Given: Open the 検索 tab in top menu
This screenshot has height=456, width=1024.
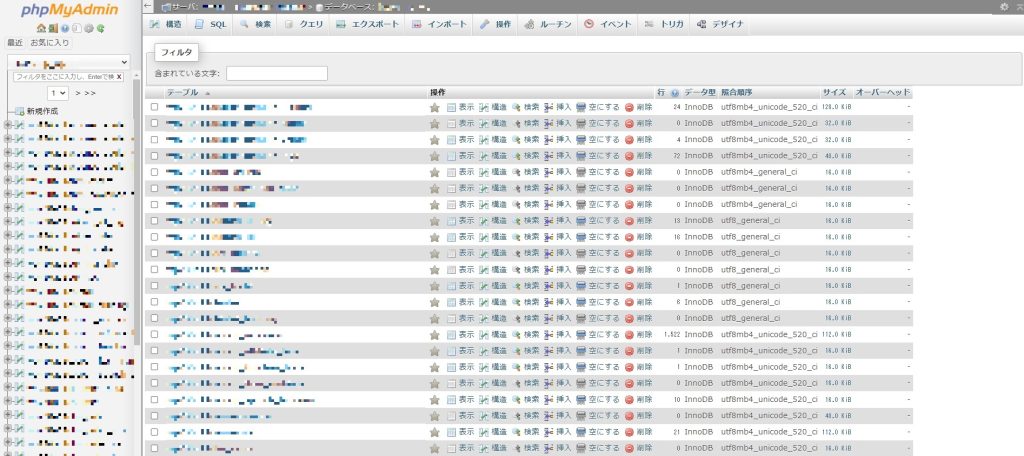Looking at the screenshot, I should tap(255, 24).
